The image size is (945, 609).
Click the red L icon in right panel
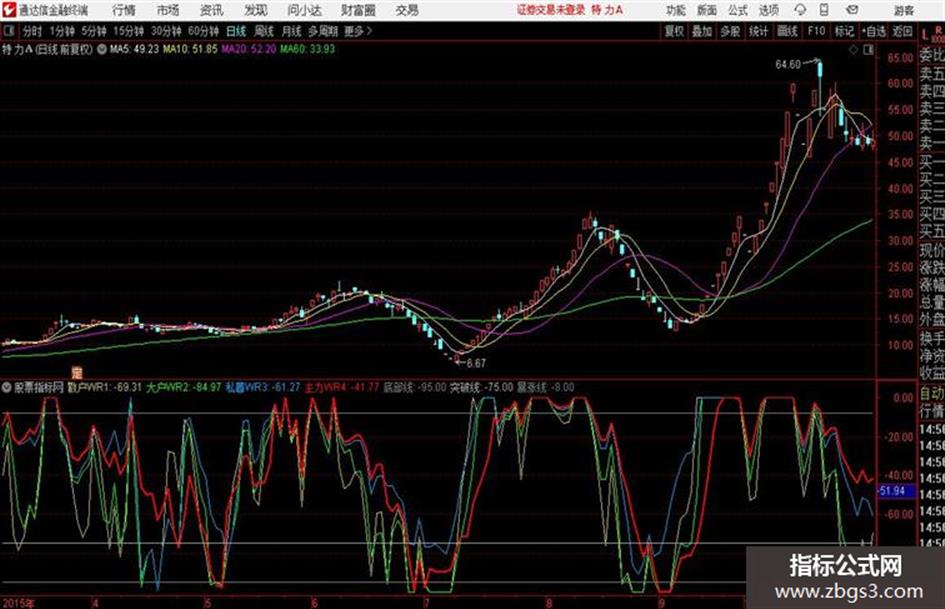925,34
